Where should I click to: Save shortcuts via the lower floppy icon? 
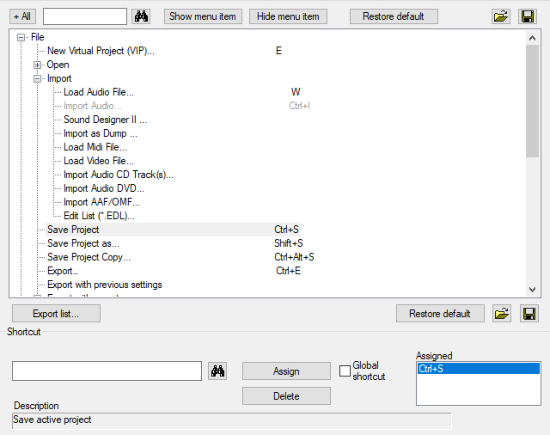pyautogui.click(x=529, y=313)
